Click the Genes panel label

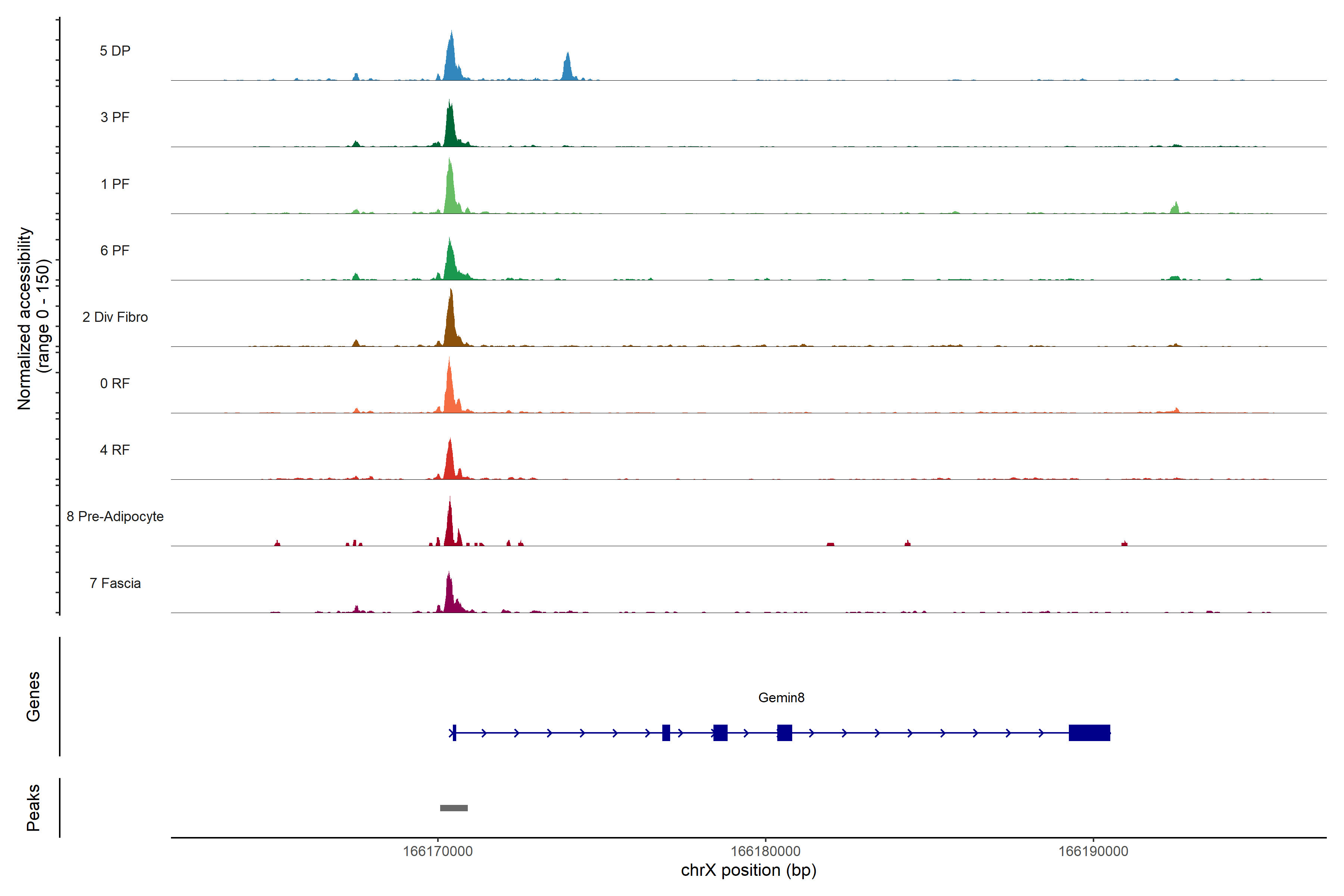(x=33, y=697)
